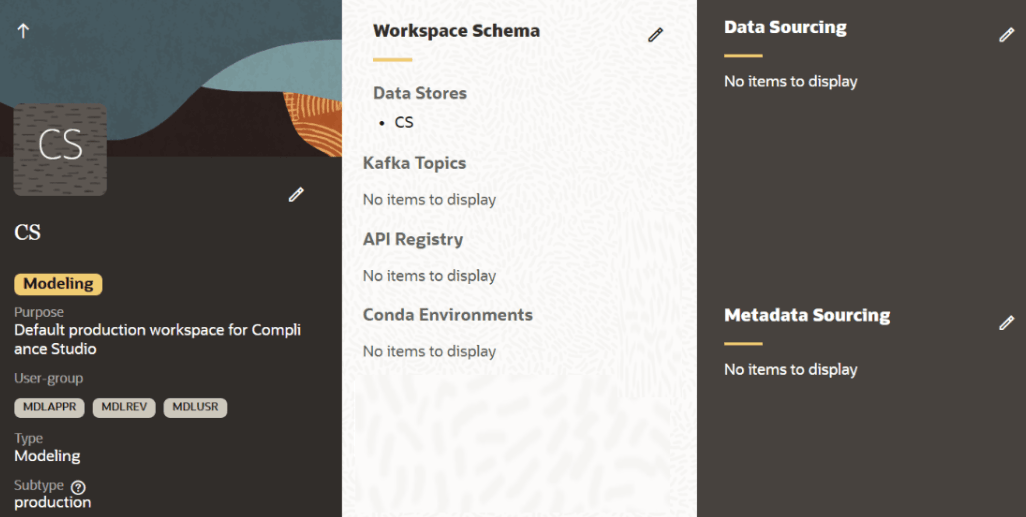Click the Kafka Topics heading
Screen dimensions: 1026x517
point(414,163)
